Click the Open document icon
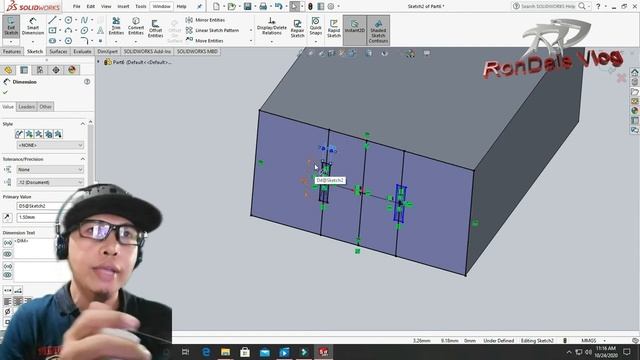The width and height of the screenshot is (640, 360). click(231, 6)
